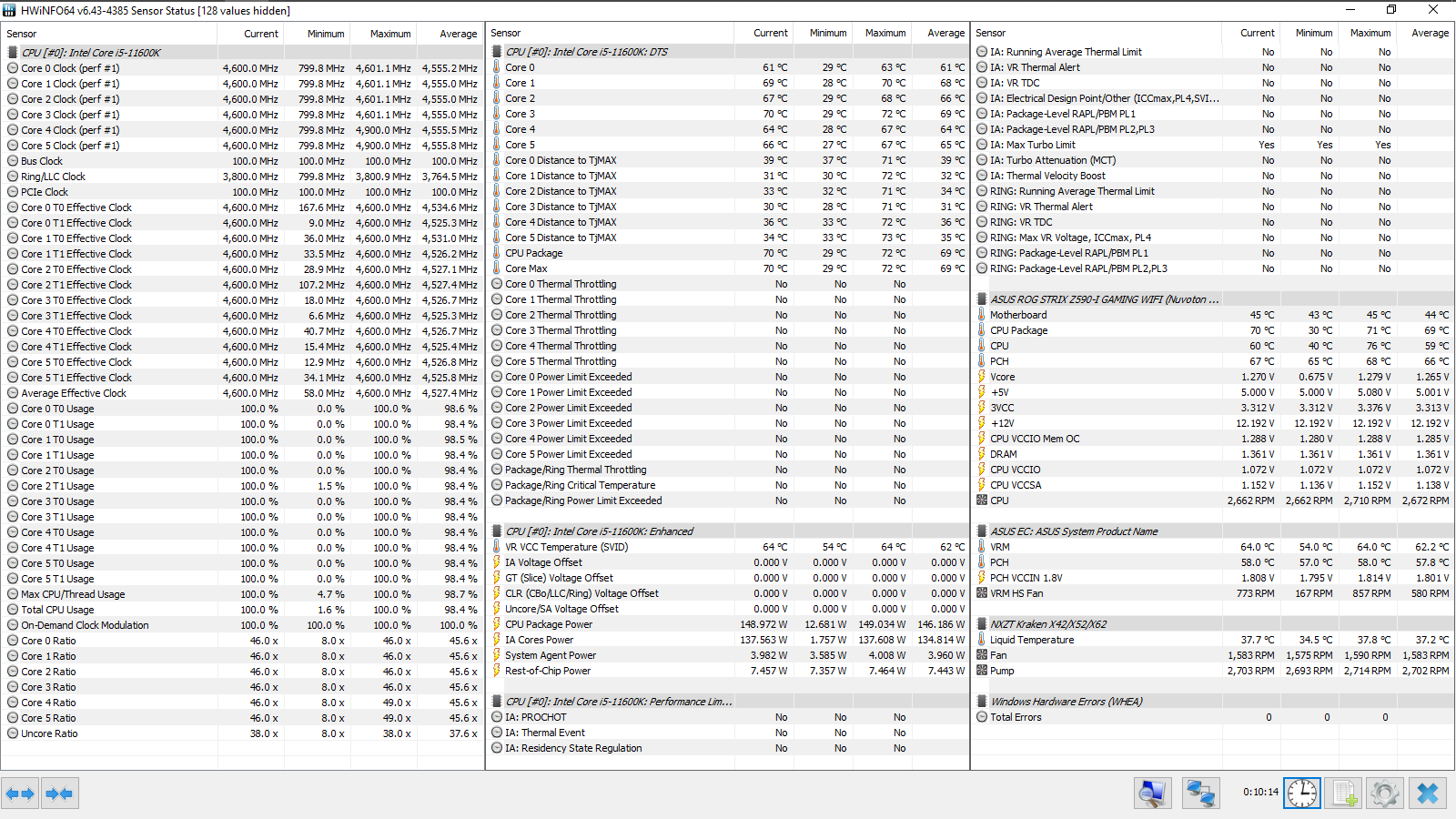Select the Ring/LLC Clock row
The height and width of the screenshot is (819, 1456).
click(x=243, y=177)
